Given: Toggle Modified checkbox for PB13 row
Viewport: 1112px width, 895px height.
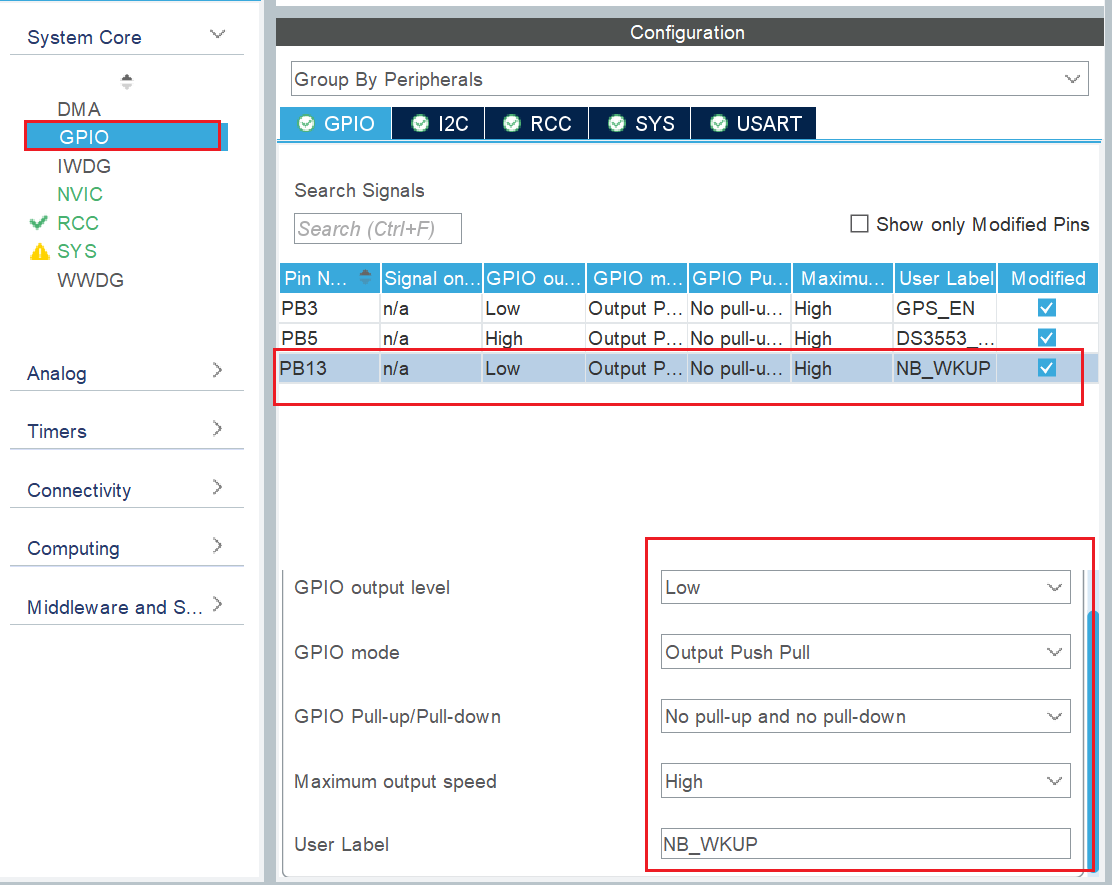Looking at the screenshot, I should point(1047,368).
